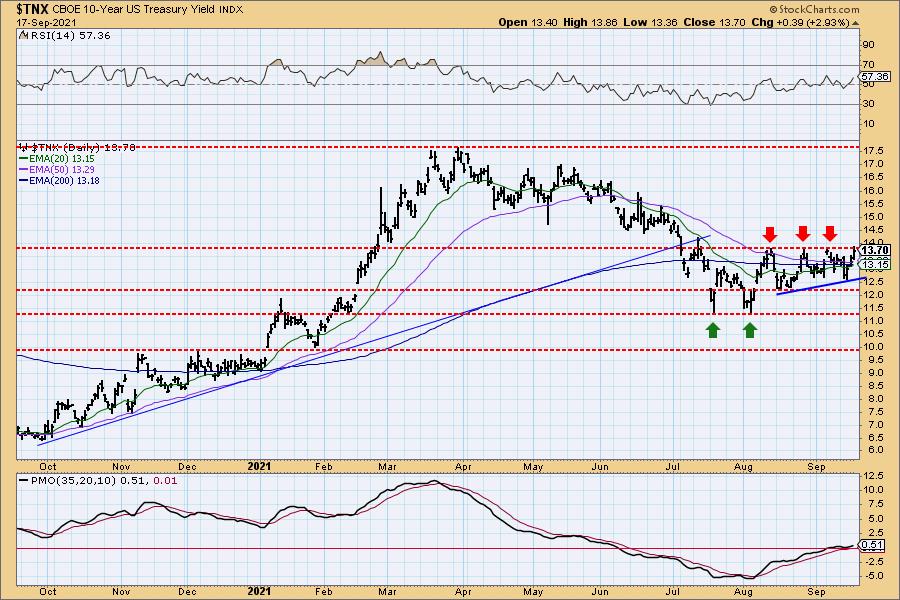900x600 pixels.
Task: Click the 'CBOE 10-Year US Treasury Yield' title
Action: [x=135, y=10]
